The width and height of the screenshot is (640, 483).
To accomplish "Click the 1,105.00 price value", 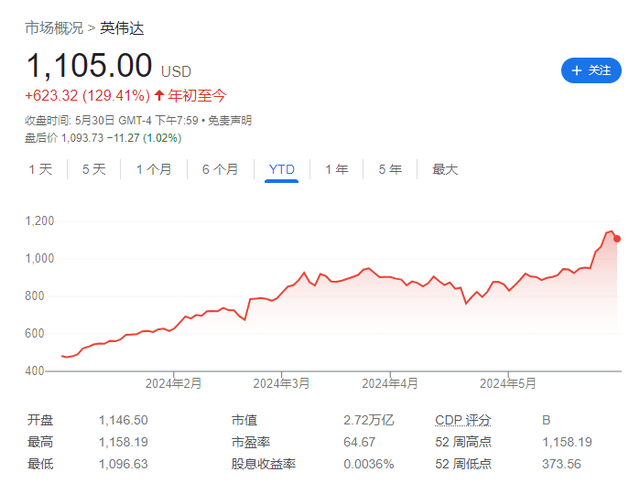I will point(89,65).
